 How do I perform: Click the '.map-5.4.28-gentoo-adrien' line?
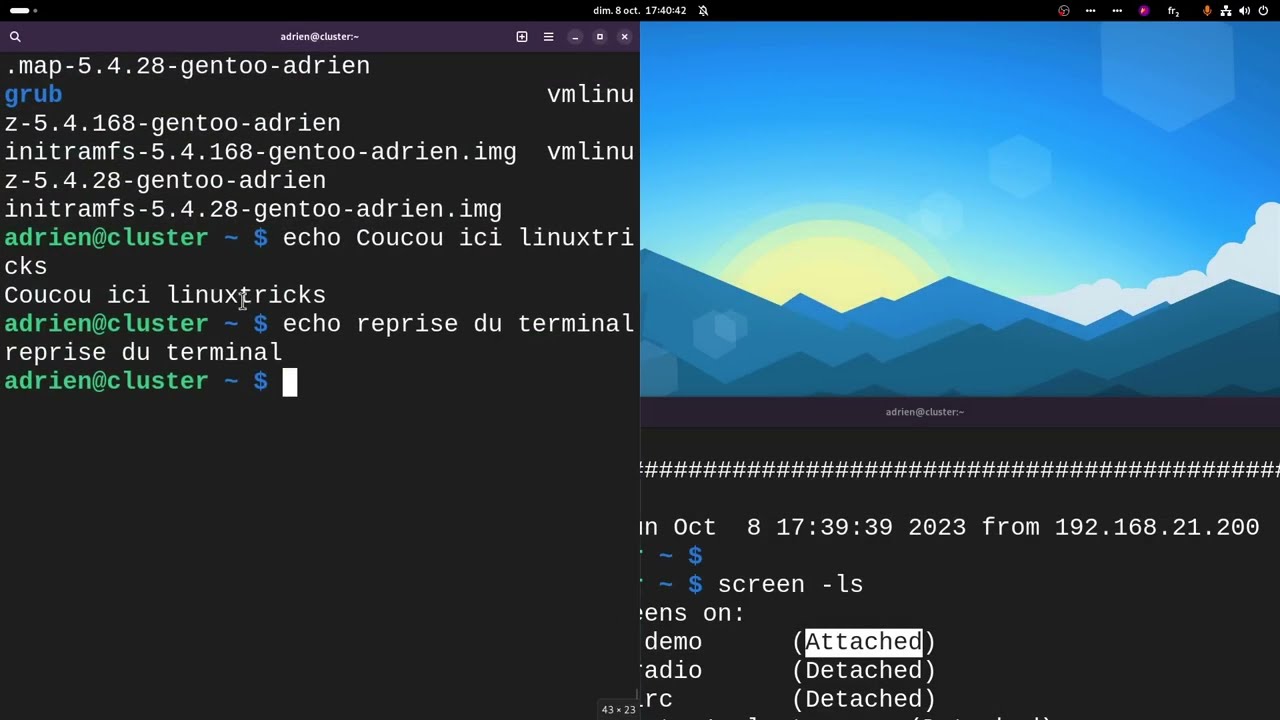click(x=187, y=66)
